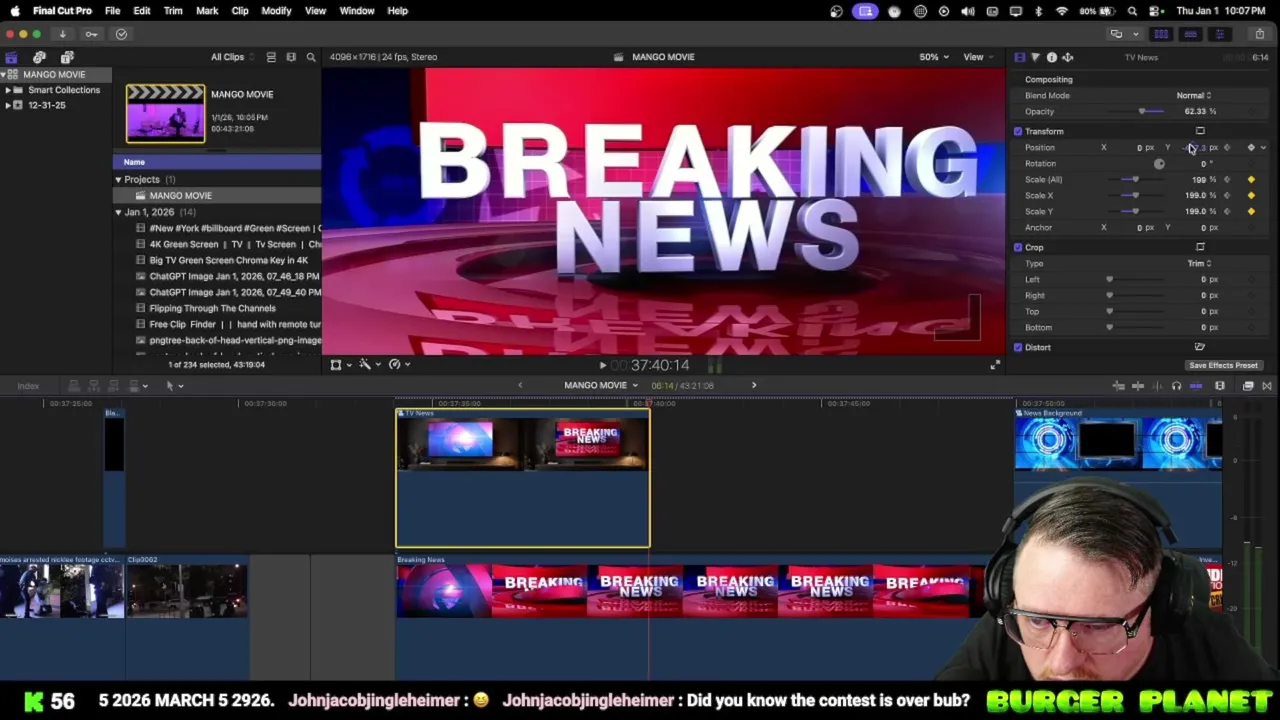Image resolution: width=1280 pixels, height=720 pixels.
Task: Disable the Crop checkbox
Action: tap(1018, 247)
